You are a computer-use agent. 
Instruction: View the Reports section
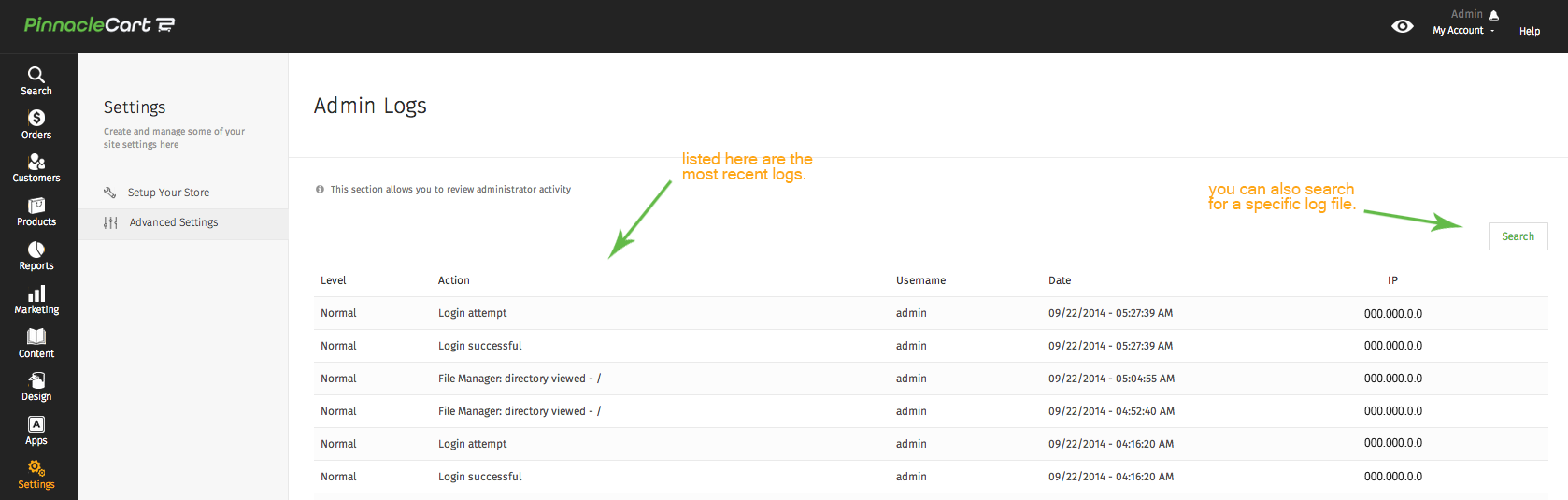(36, 256)
